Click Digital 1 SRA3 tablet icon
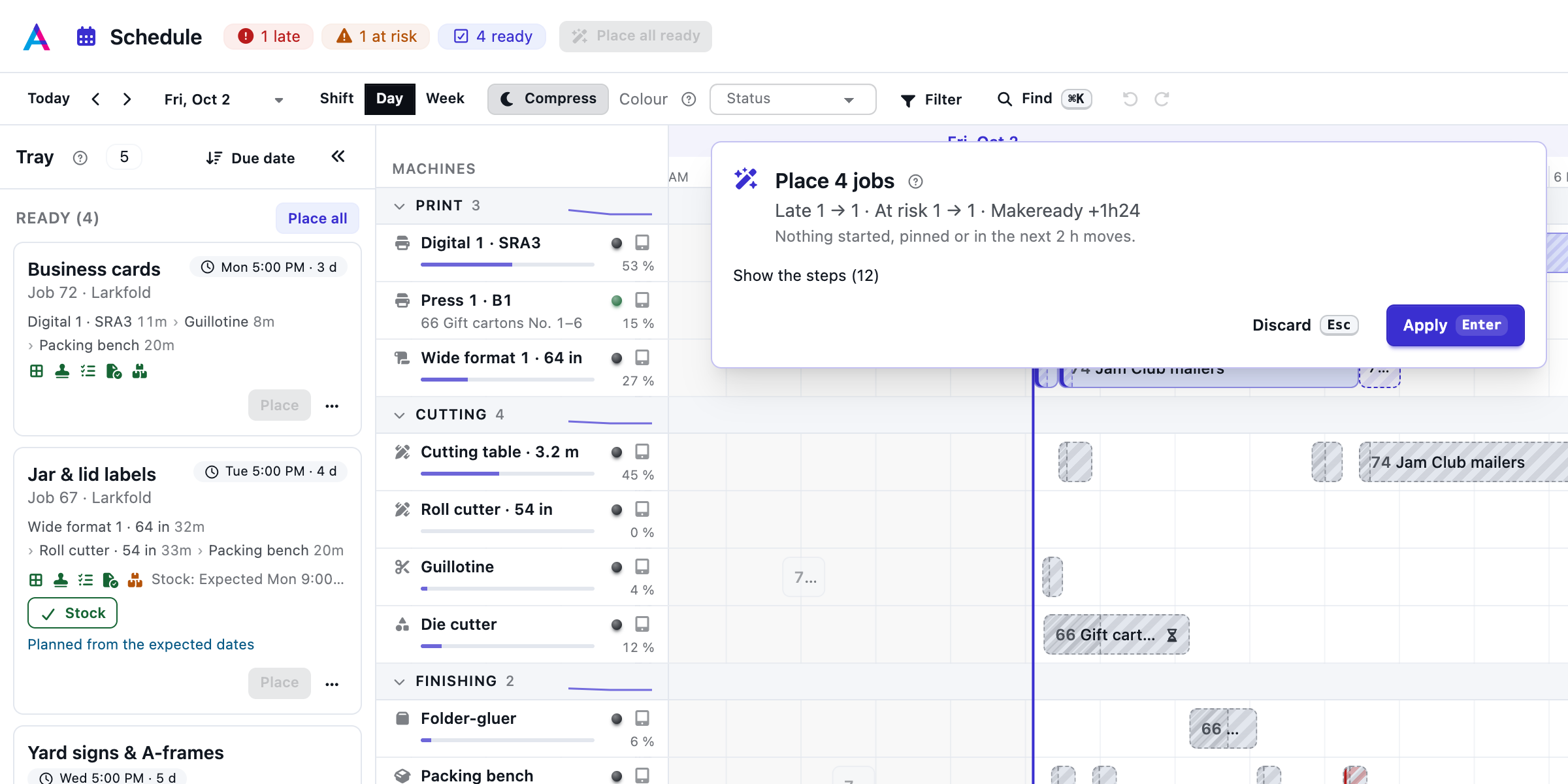Viewport: 1568px width, 784px height. point(642,243)
